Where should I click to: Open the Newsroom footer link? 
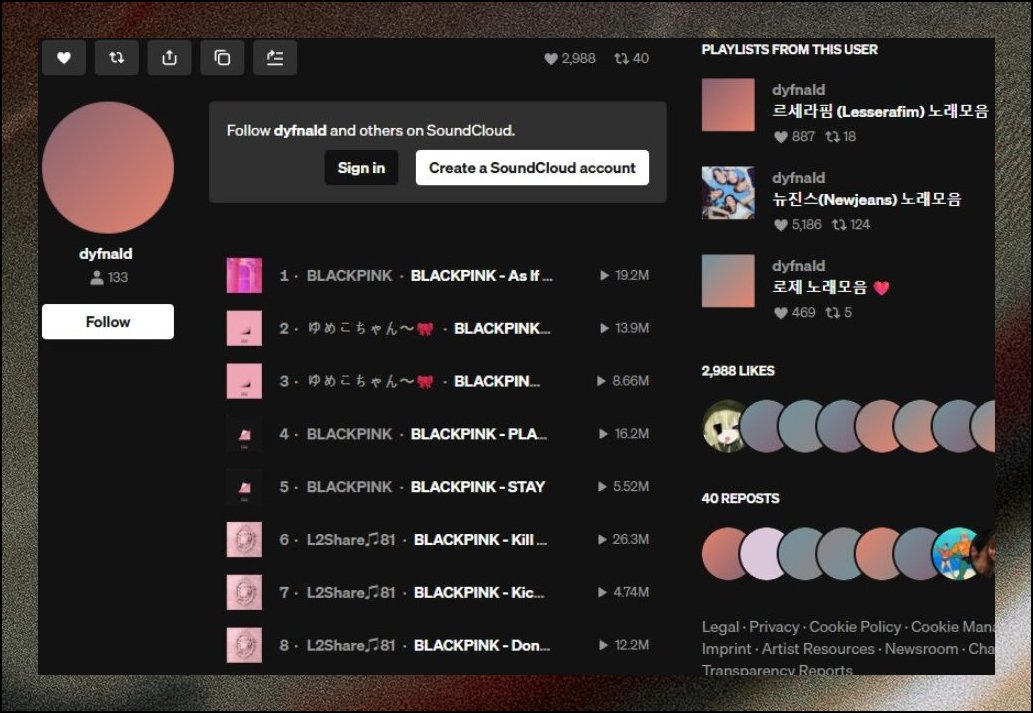(x=921, y=649)
